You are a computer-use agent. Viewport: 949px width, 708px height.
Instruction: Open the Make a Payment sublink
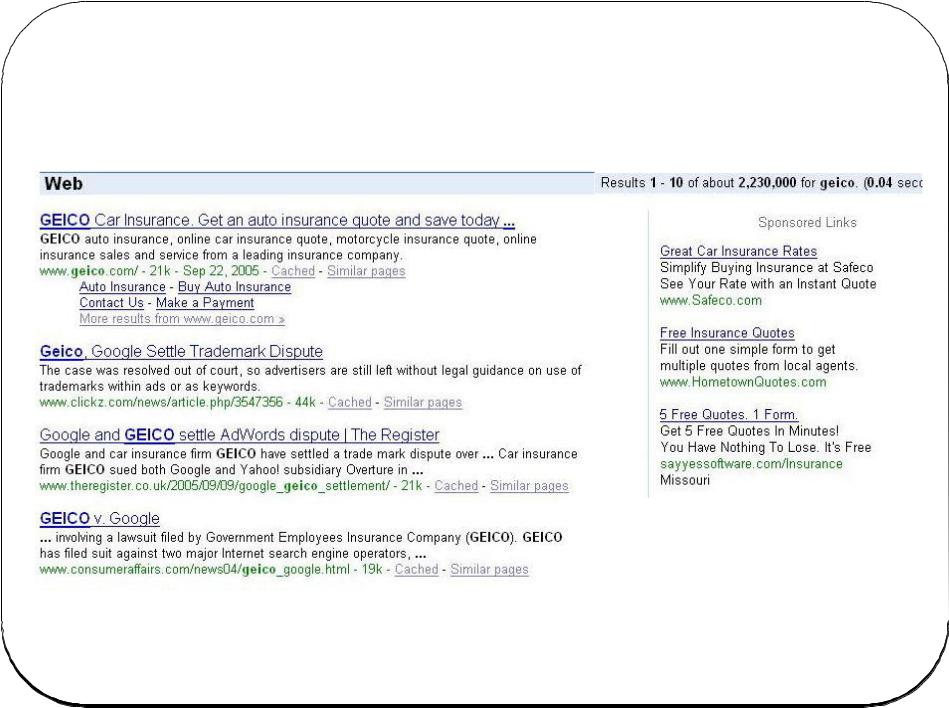point(205,303)
